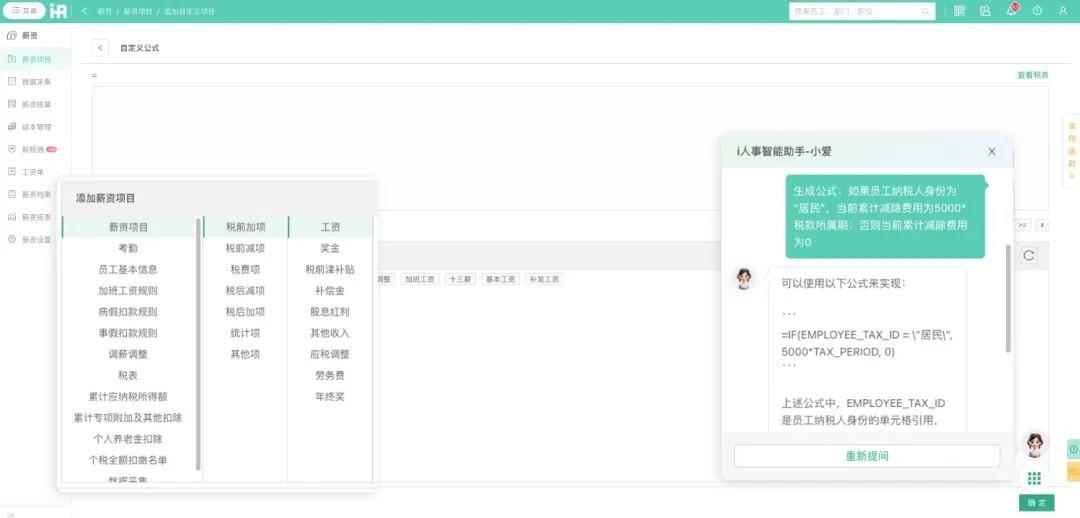Click the 确定 confirm button
Viewport: 1080px width, 518px height.
point(1037,503)
